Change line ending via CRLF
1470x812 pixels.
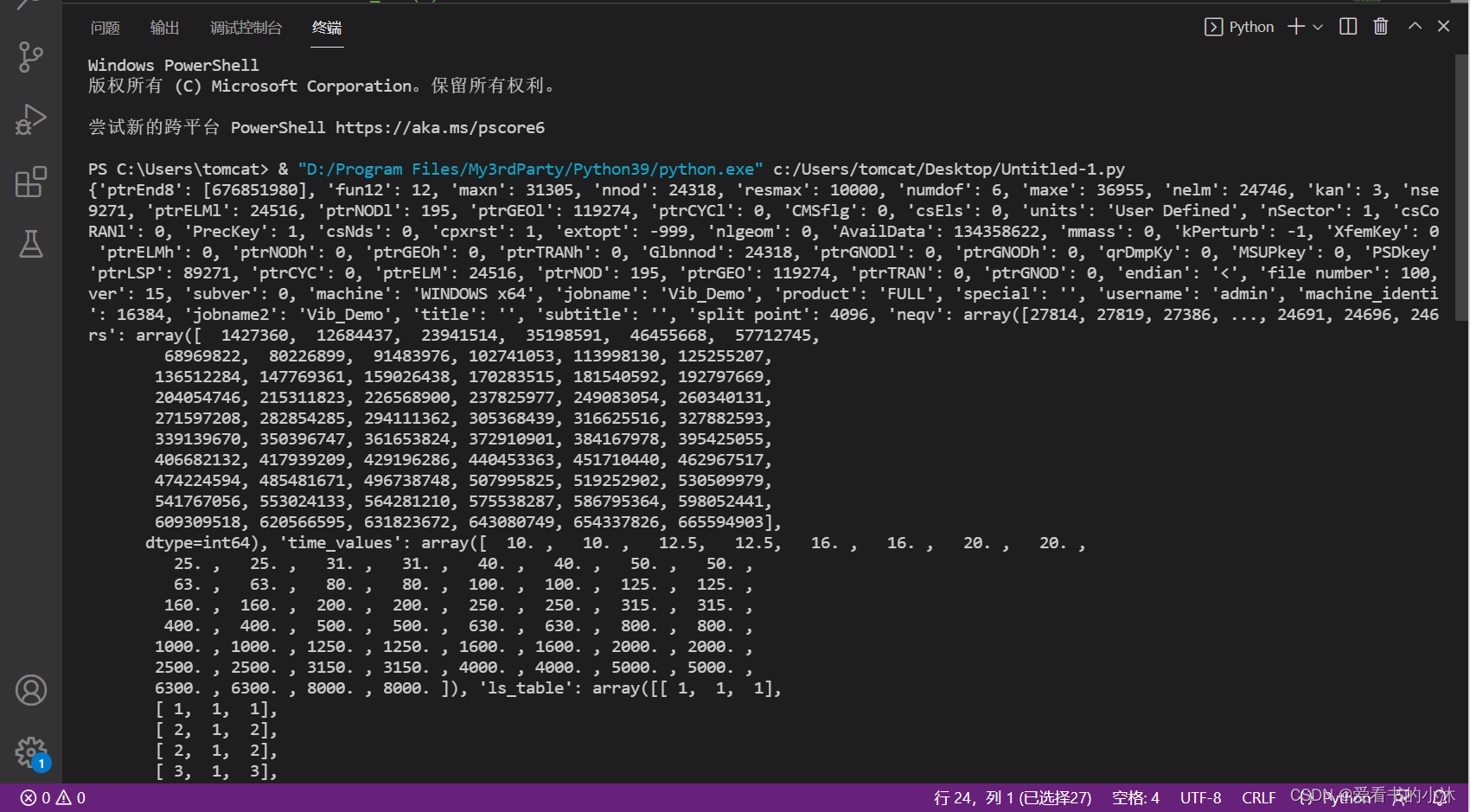click(x=1259, y=798)
